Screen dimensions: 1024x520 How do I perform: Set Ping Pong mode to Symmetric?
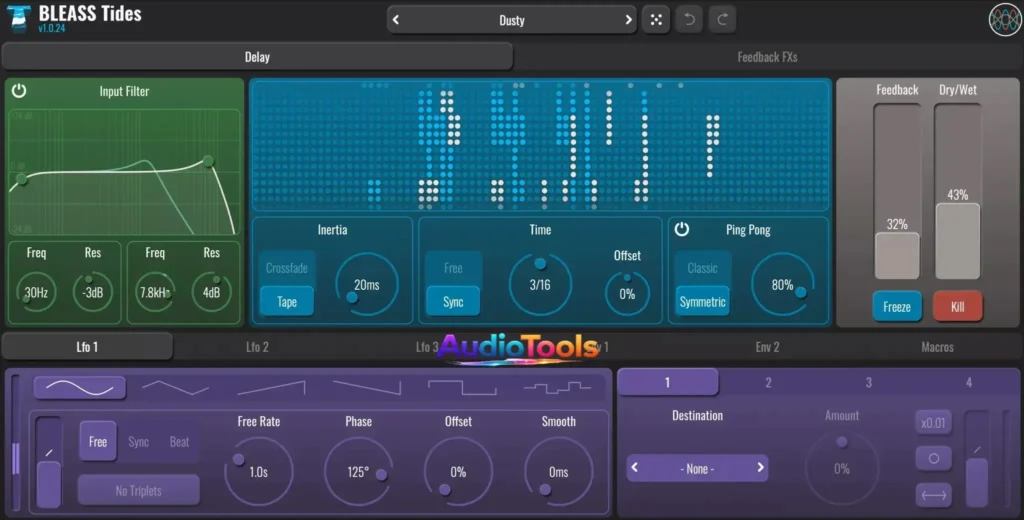703,301
